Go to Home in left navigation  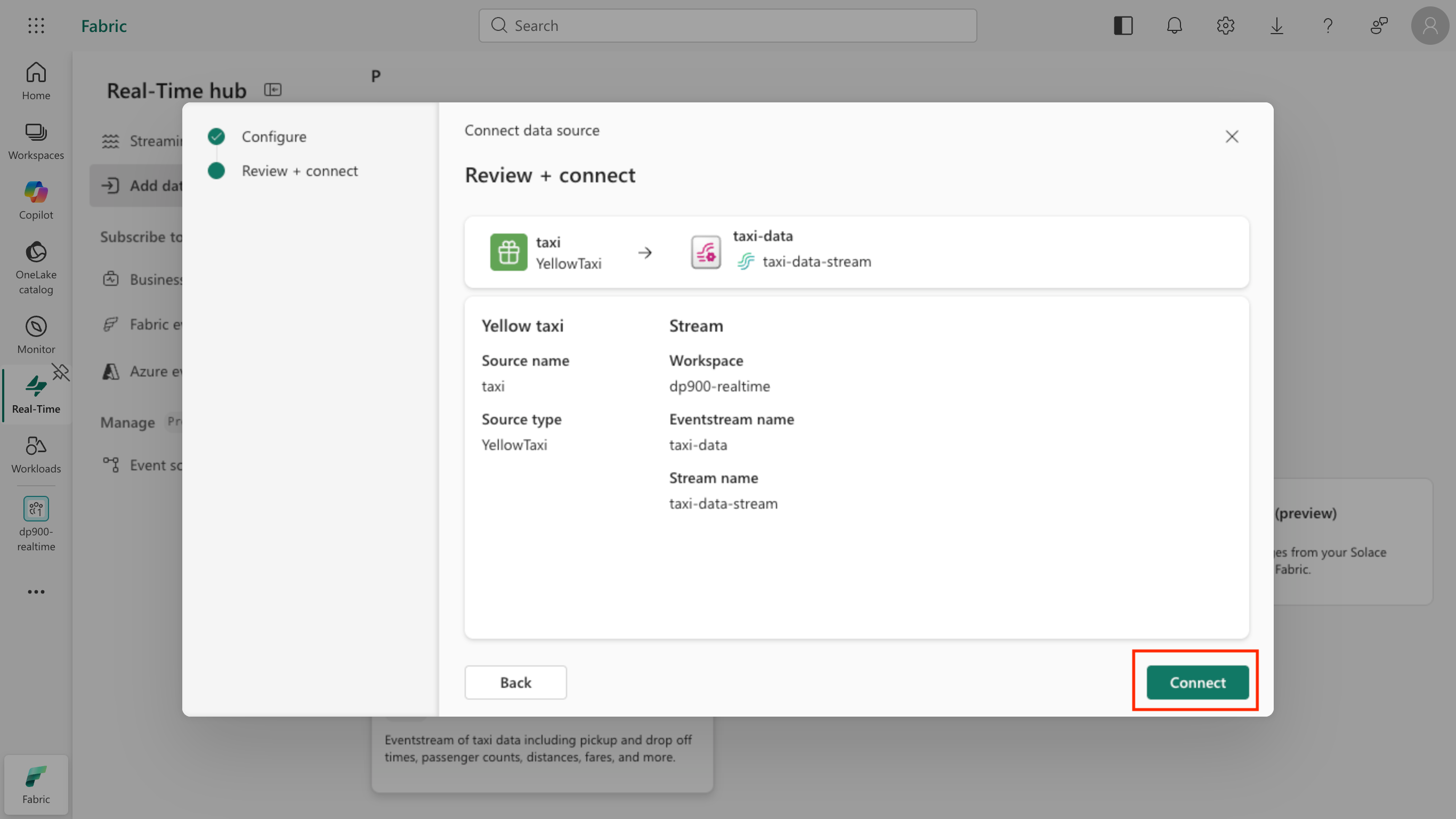coord(36,81)
